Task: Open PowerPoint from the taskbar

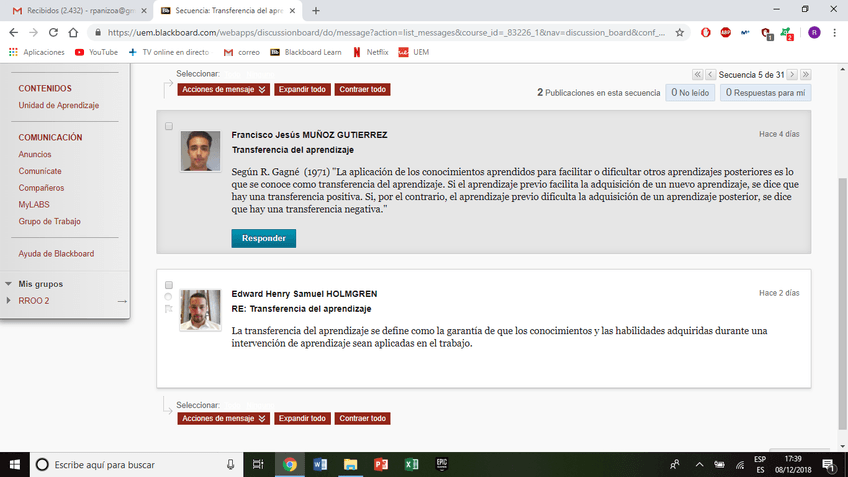Action: (381, 465)
